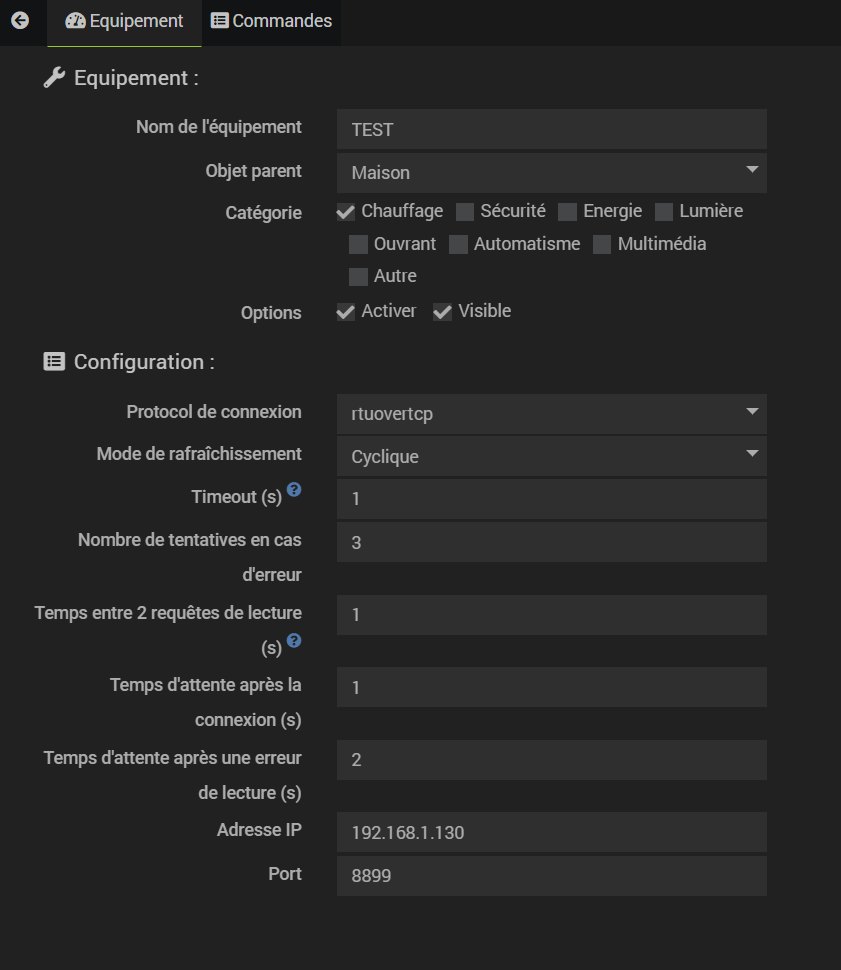Image resolution: width=841 pixels, height=970 pixels.
Task: Toggle the Automatisme checkbox
Action: pos(459,245)
